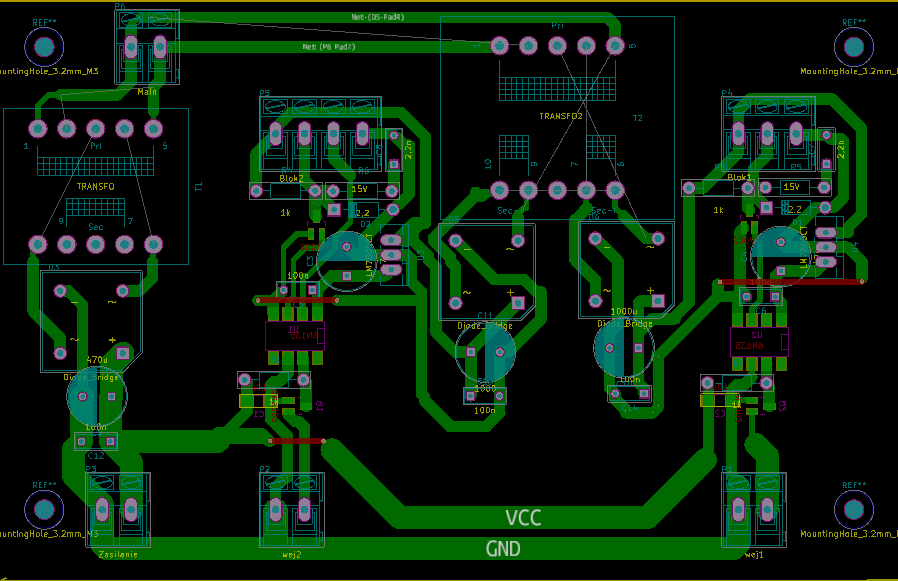
Task: Click the P4 connector reference text
Action: [x=727, y=93]
